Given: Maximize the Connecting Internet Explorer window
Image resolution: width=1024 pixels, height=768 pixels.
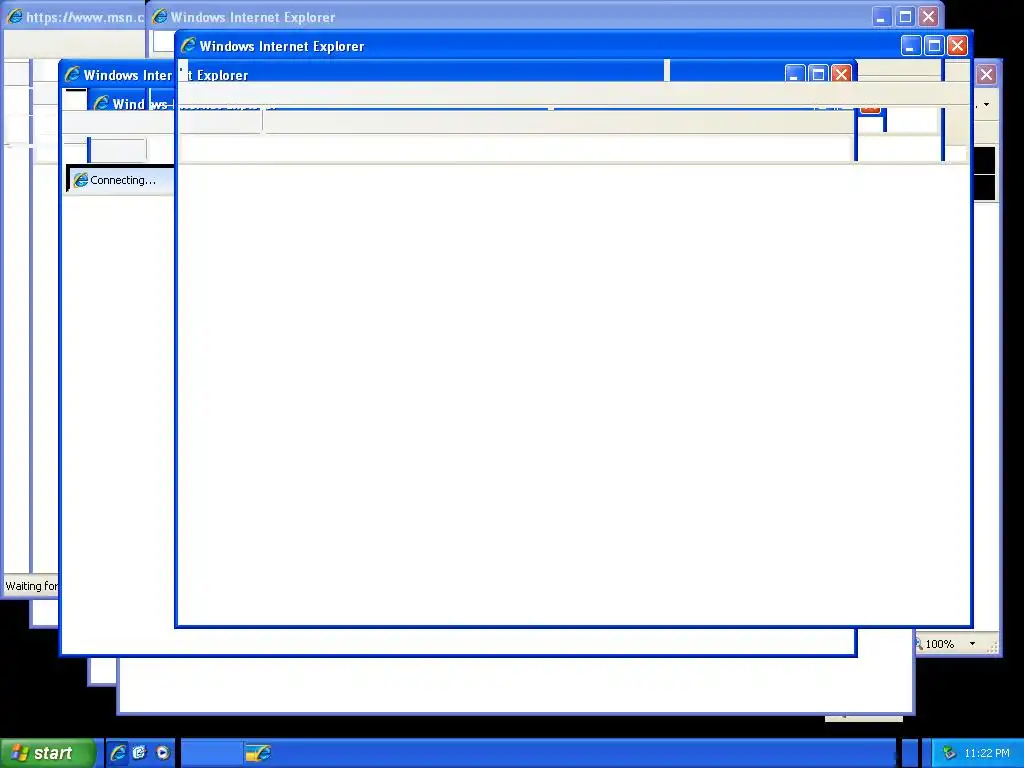Looking at the screenshot, I should pos(818,74).
